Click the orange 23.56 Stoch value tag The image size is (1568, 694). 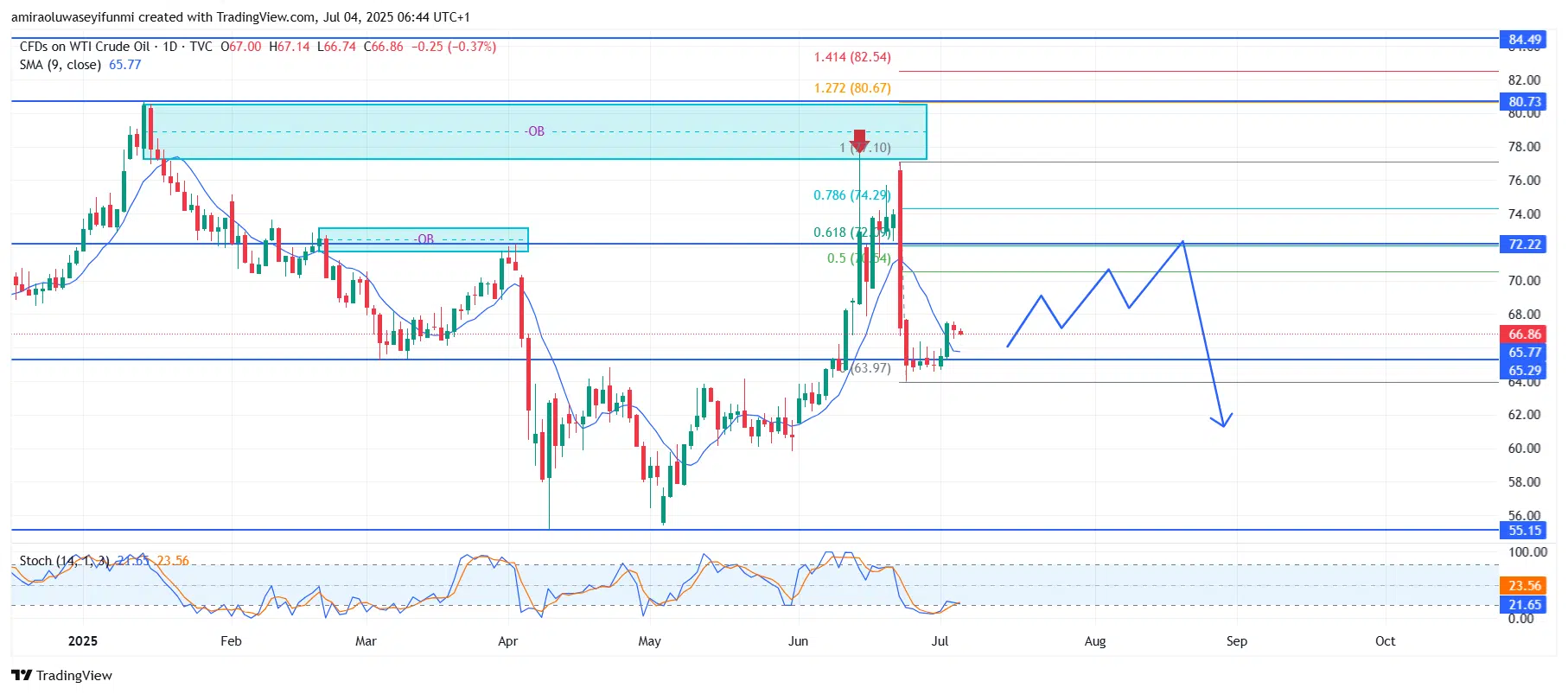tap(1524, 586)
